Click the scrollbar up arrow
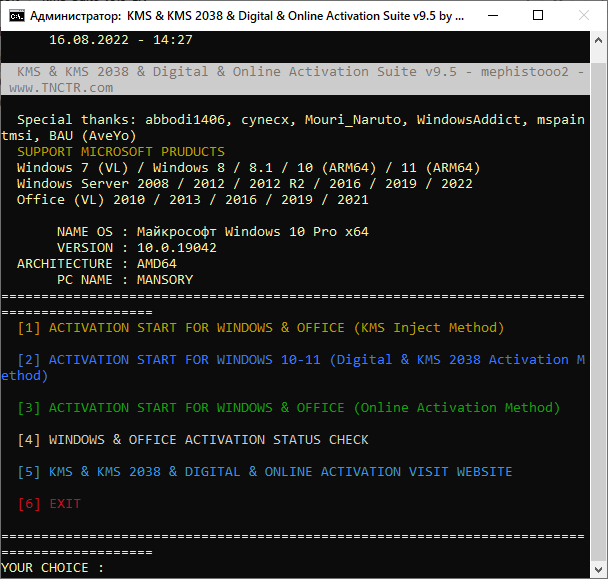 [596, 41]
